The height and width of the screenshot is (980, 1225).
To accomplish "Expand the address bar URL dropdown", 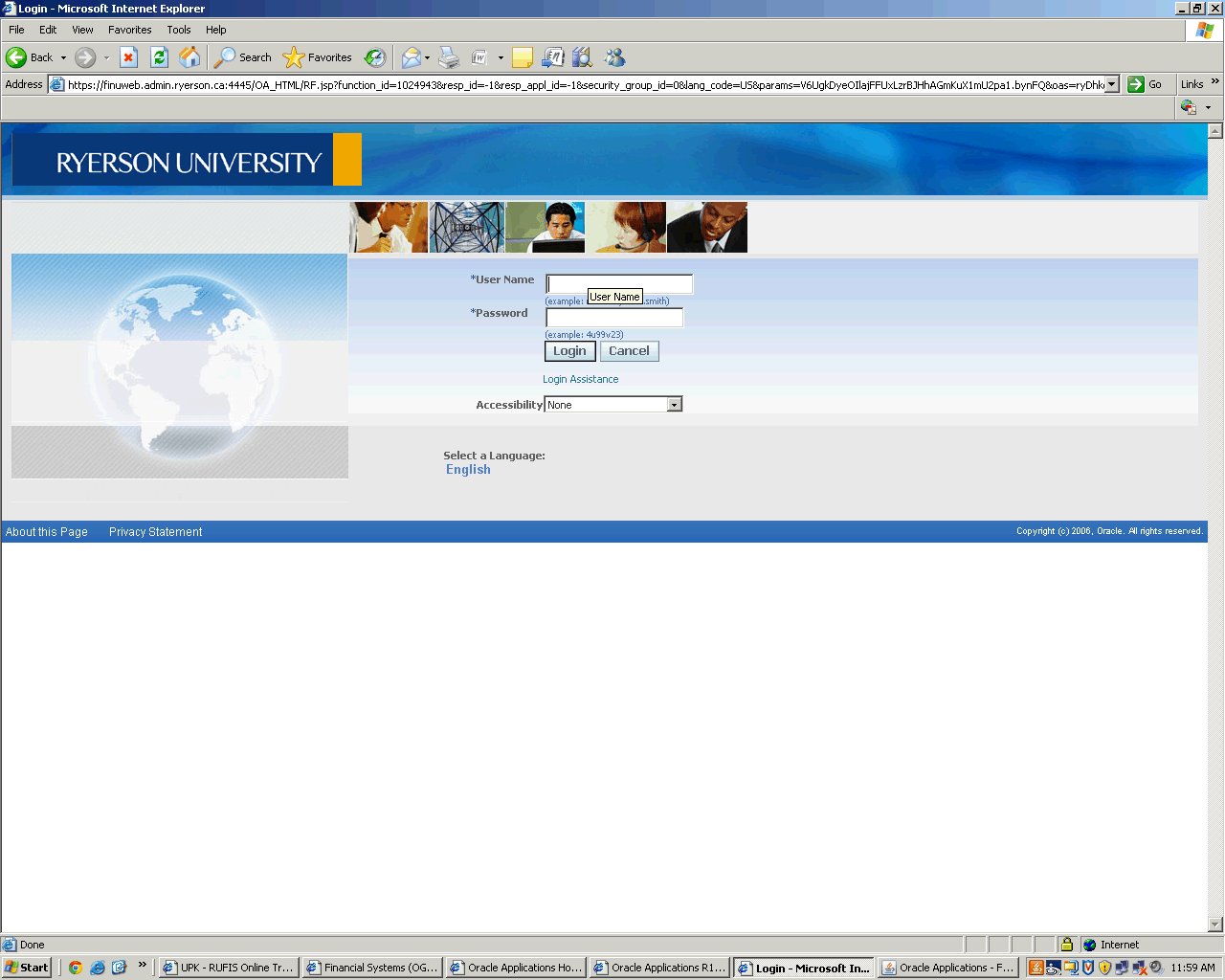I will coord(1111,84).
